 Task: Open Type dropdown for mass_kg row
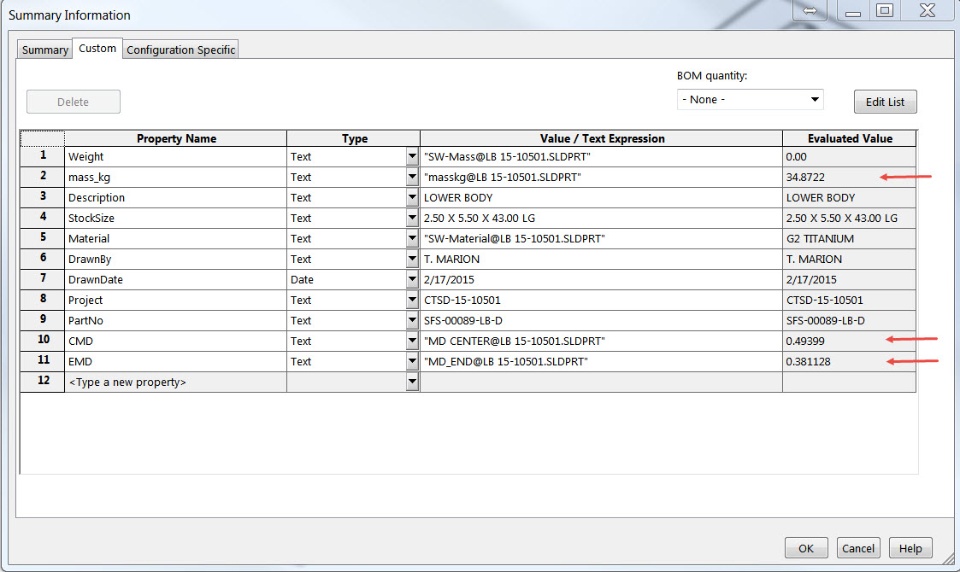[412, 177]
